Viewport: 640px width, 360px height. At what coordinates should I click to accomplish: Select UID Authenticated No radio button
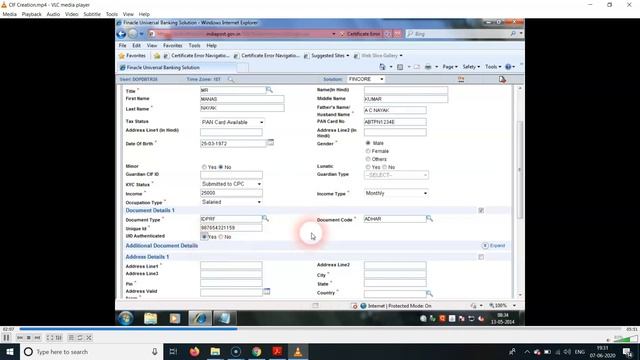tap(221, 237)
